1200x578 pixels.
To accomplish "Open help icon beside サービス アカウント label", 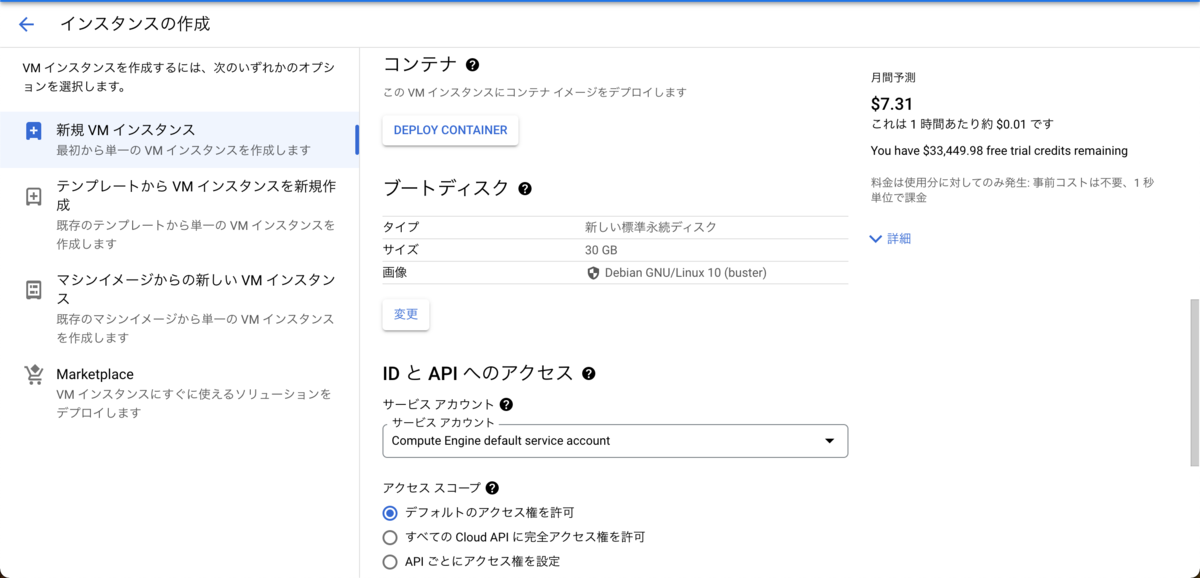I will coord(506,405).
